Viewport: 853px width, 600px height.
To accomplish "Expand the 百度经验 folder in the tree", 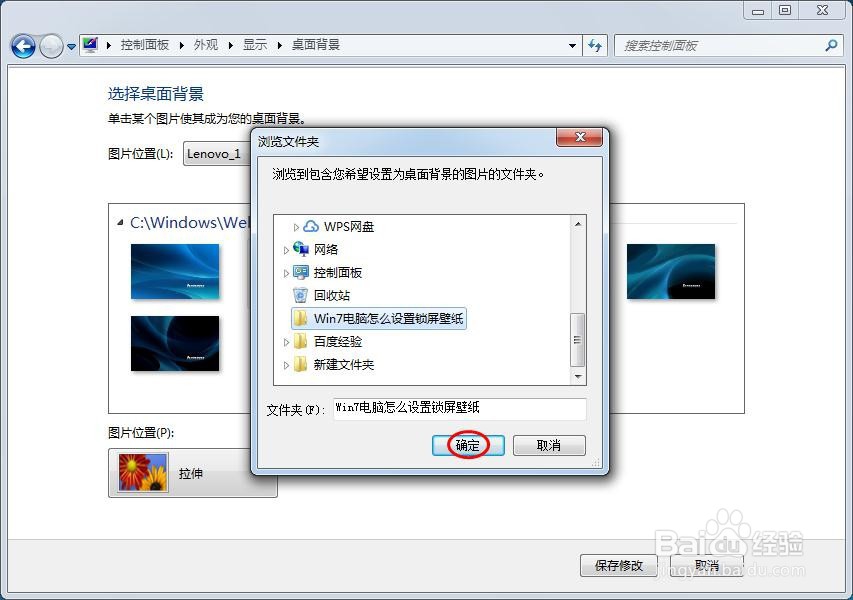I will (x=285, y=340).
